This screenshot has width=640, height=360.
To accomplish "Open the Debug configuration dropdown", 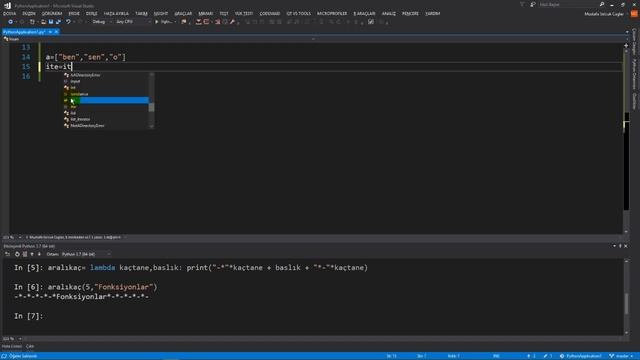I will click(x=101, y=22).
